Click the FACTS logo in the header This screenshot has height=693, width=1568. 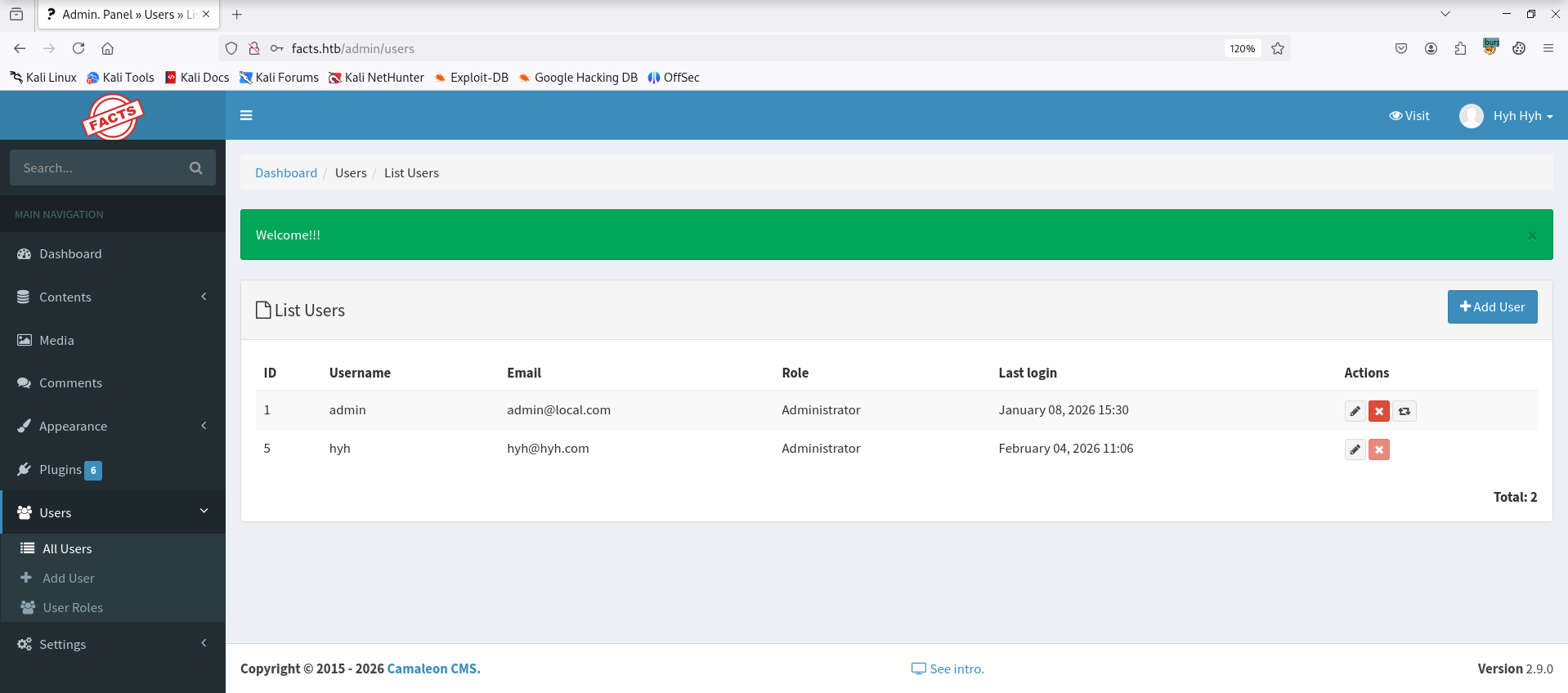click(113, 117)
